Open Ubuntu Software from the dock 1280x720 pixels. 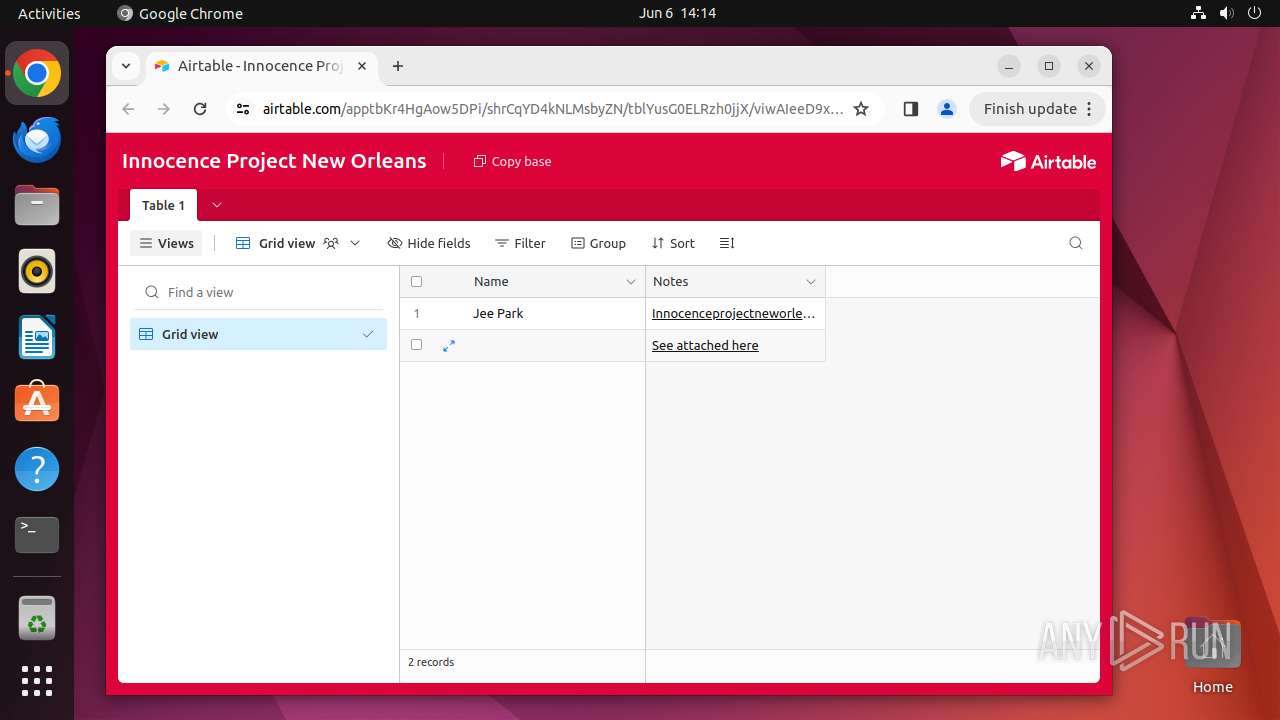coord(37,403)
